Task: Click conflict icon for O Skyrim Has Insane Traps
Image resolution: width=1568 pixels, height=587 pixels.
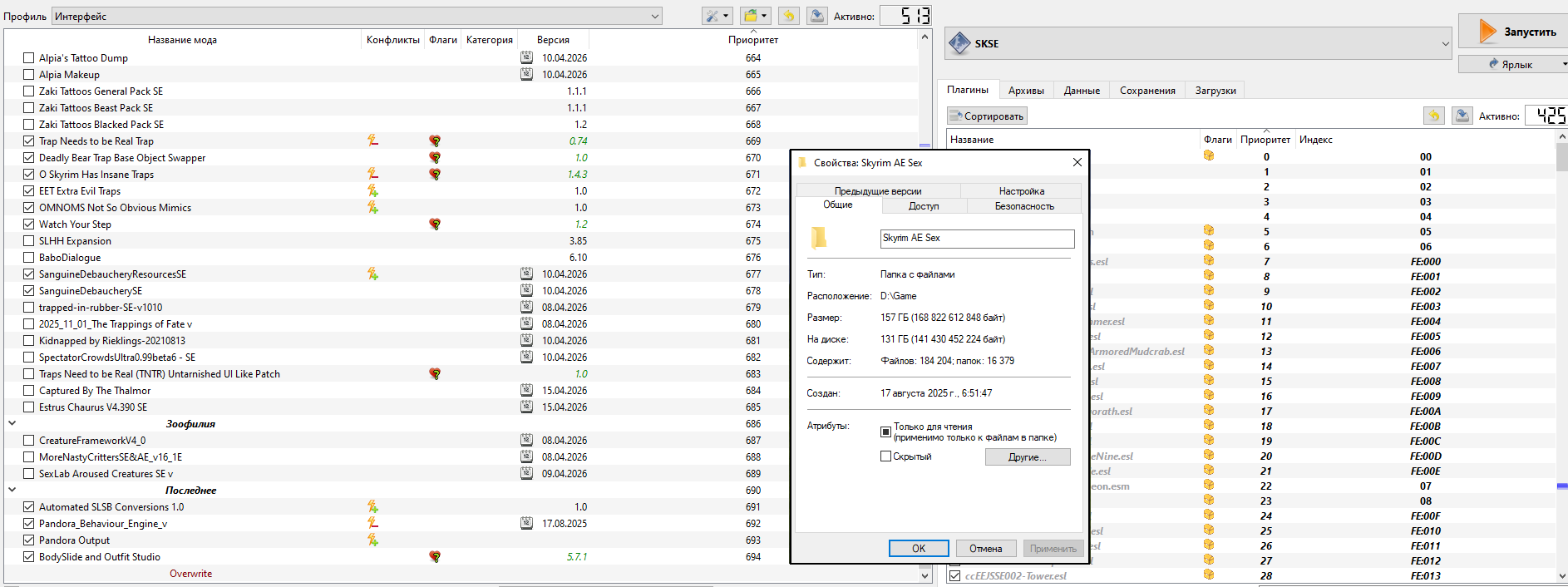Action: [x=373, y=174]
